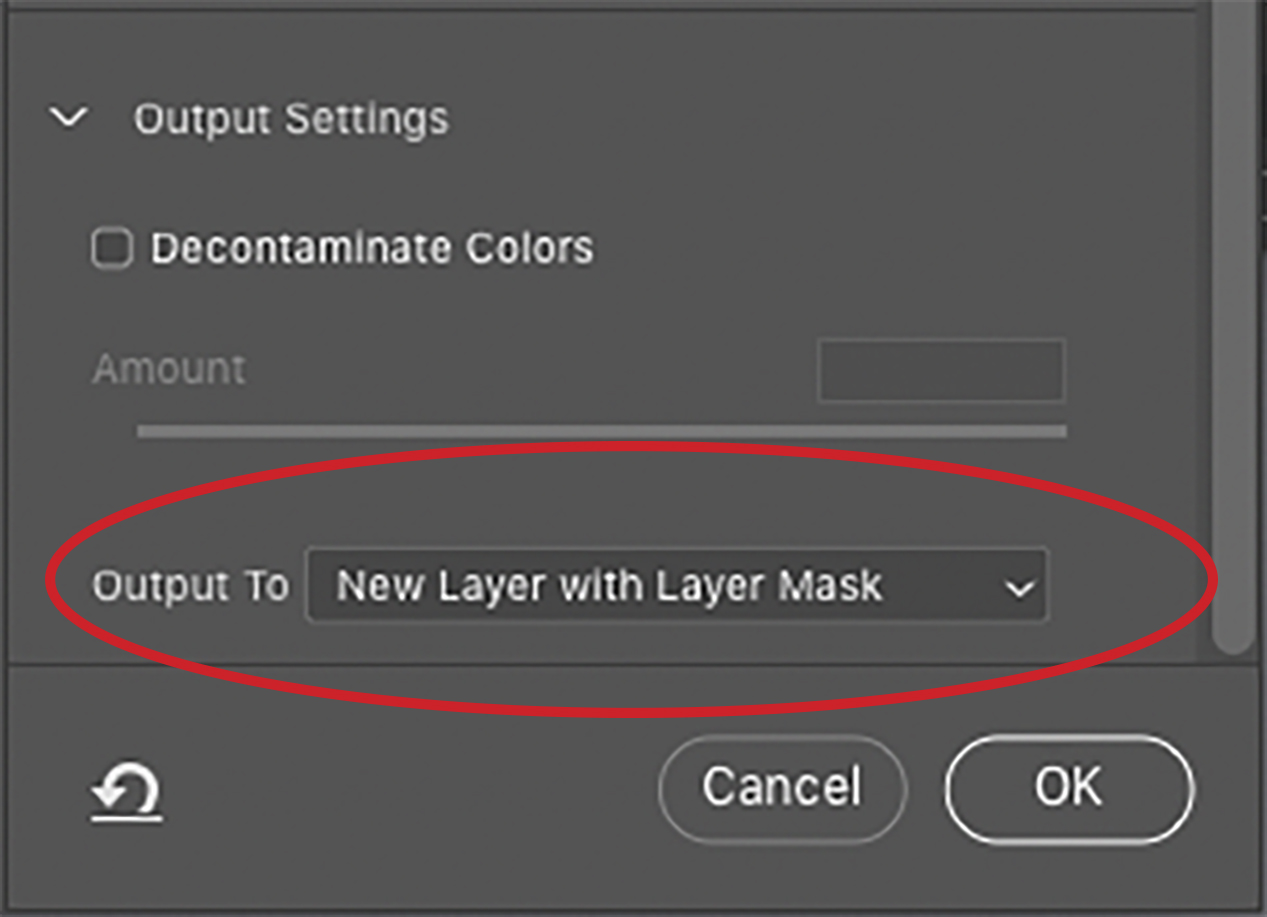This screenshot has width=1267, height=917.
Task: Enable the Decontaminate Colors checkbox
Action: (112, 248)
